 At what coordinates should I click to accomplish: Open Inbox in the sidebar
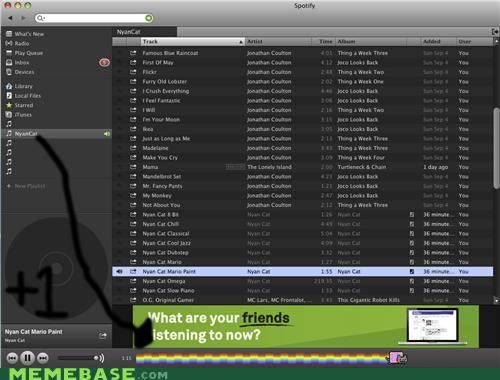22,62
